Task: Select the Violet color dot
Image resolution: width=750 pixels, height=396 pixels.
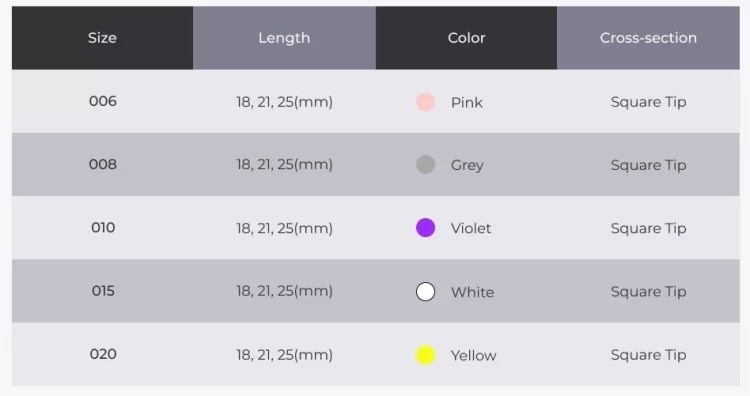Action: click(425, 228)
